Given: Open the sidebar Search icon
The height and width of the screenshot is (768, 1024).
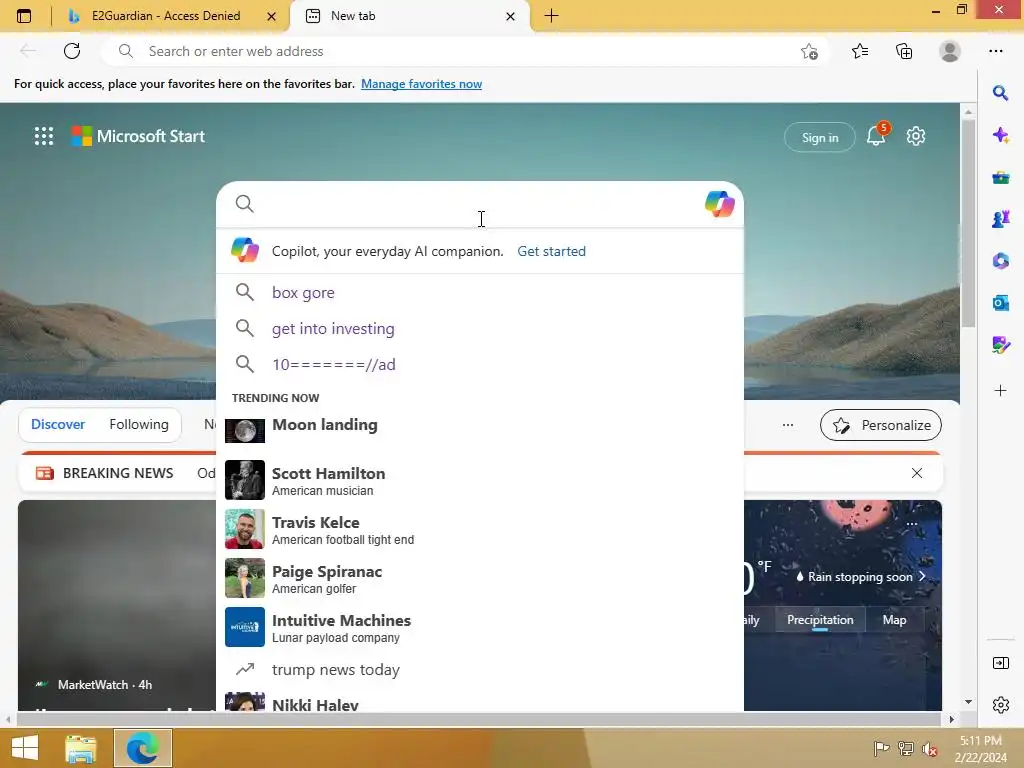Looking at the screenshot, I should 1000,93.
